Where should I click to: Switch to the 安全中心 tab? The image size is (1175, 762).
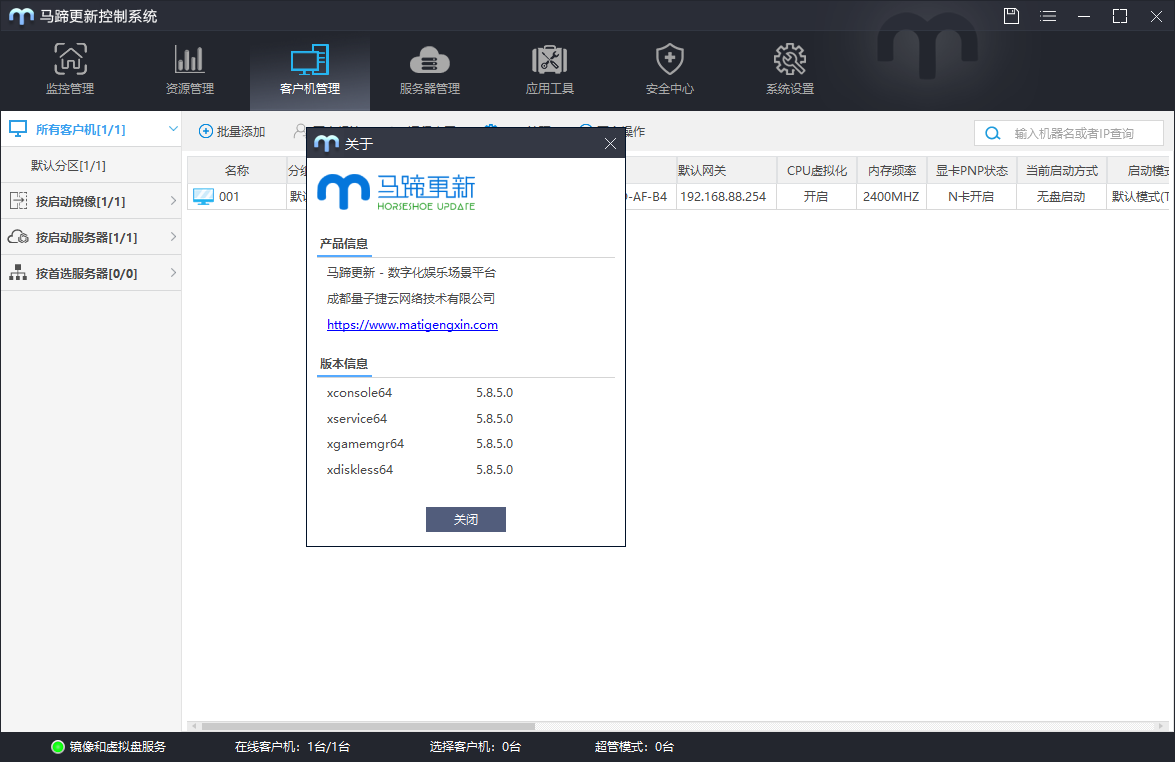669,70
